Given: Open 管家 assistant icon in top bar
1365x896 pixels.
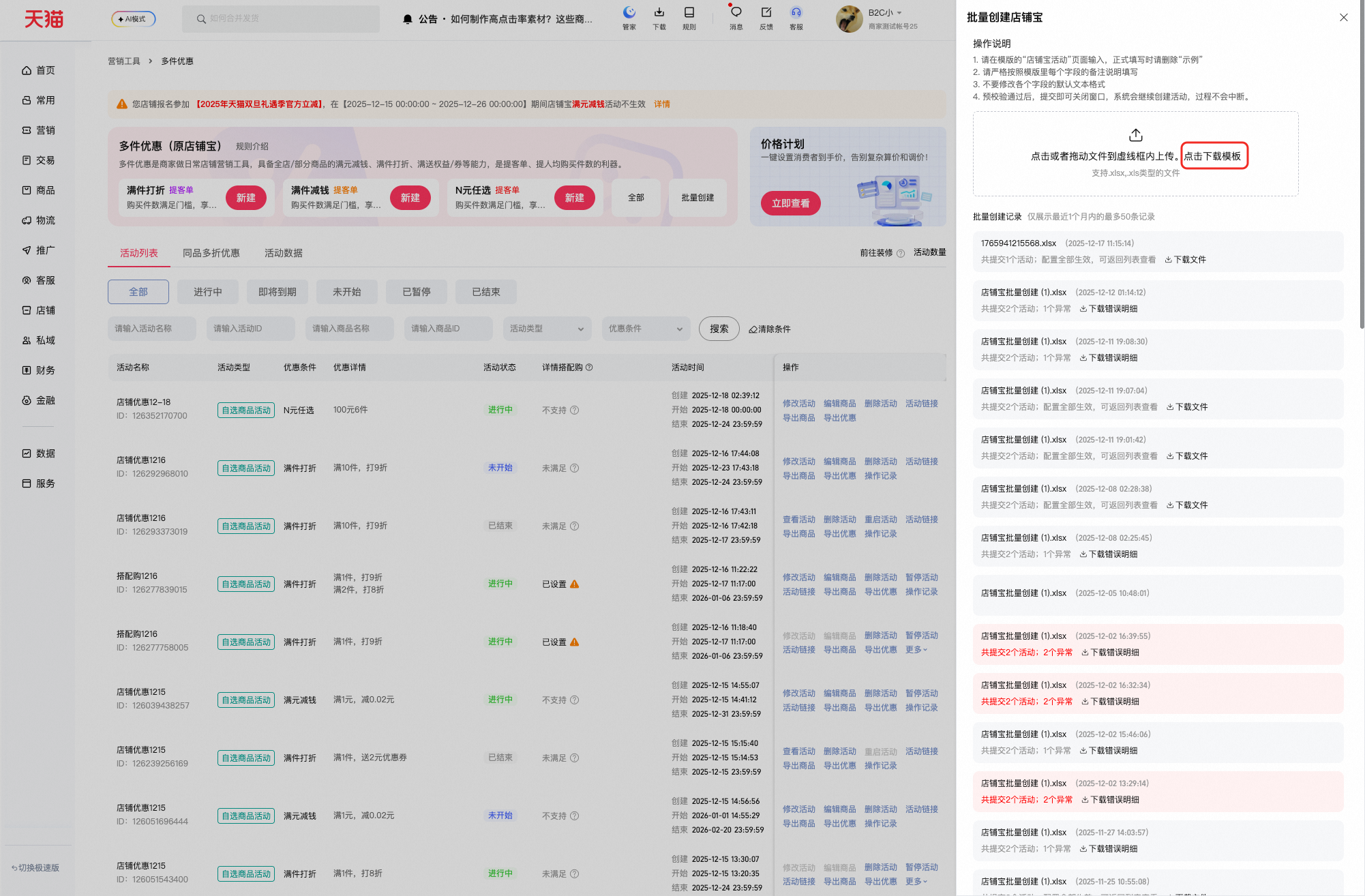Looking at the screenshot, I should point(629,12).
